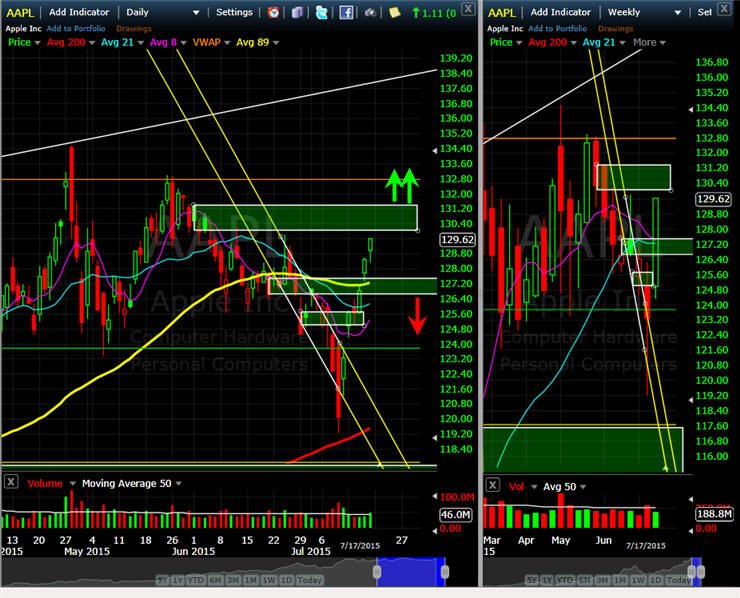Expand the Avg 21 dropdown in Weekly chart
The height and width of the screenshot is (598, 740).
(x=622, y=43)
